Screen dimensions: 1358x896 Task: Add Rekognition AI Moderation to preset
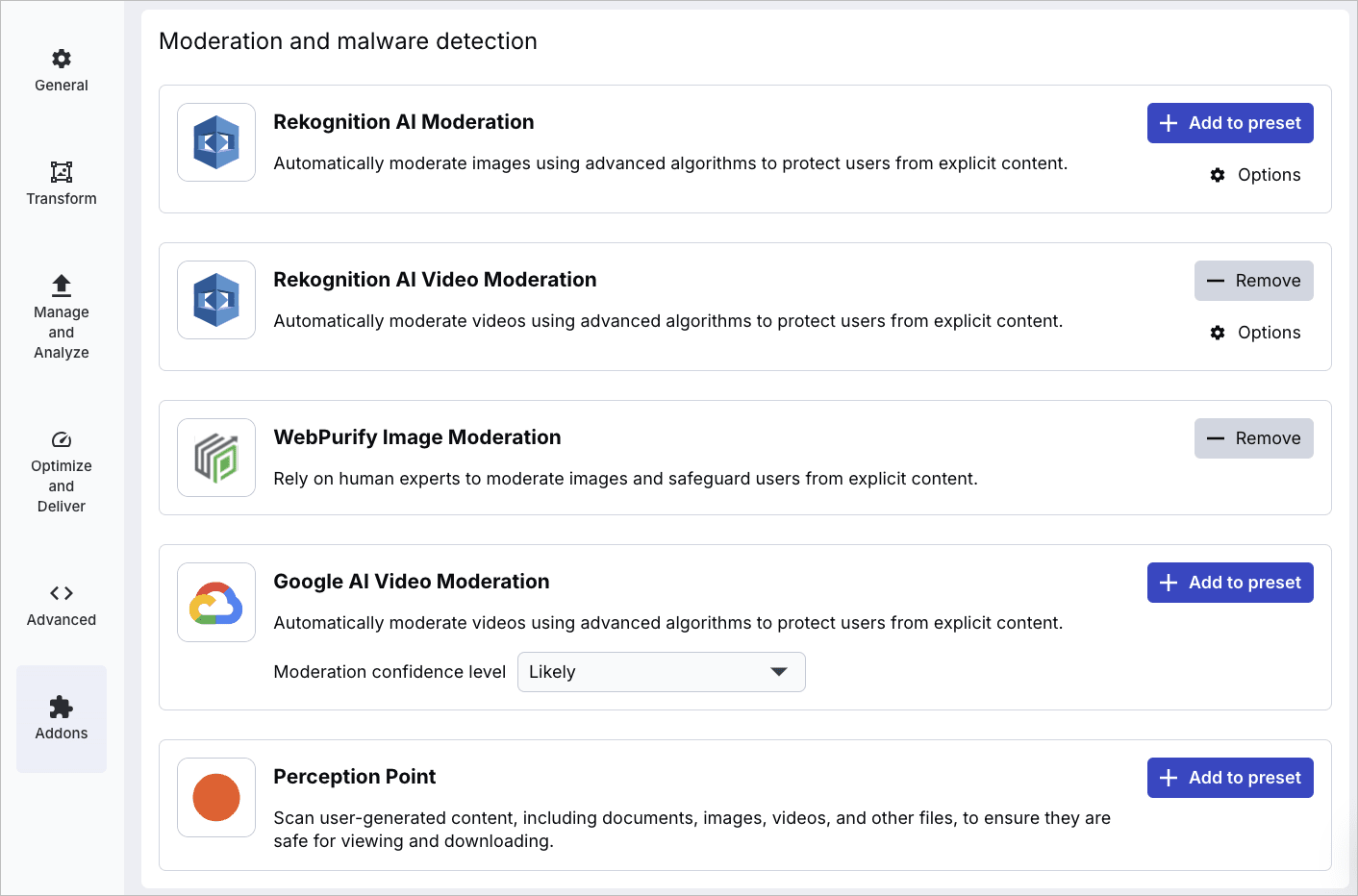point(1230,123)
